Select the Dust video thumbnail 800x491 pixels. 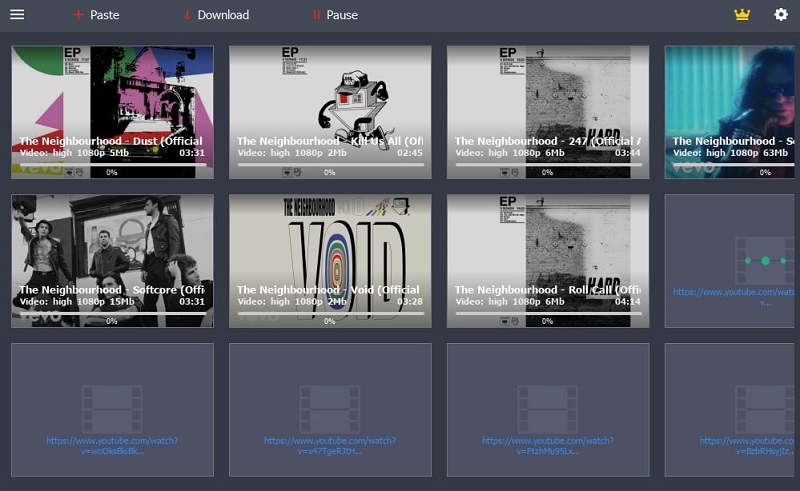coord(112,112)
